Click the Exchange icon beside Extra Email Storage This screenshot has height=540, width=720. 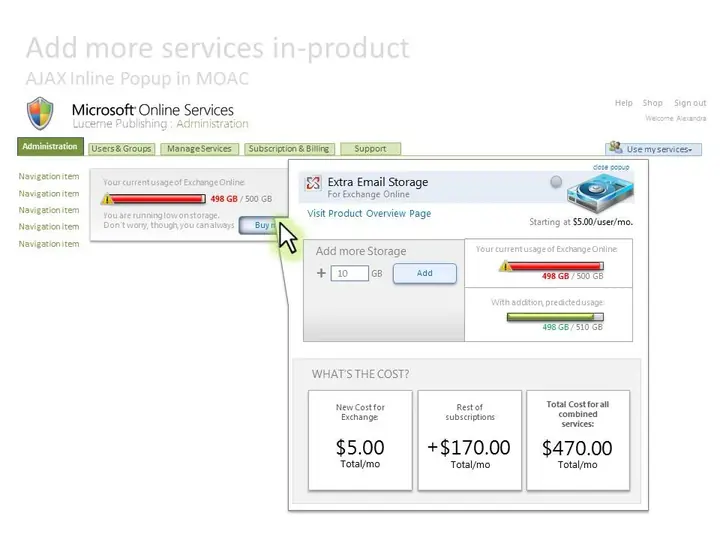tap(313, 183)
